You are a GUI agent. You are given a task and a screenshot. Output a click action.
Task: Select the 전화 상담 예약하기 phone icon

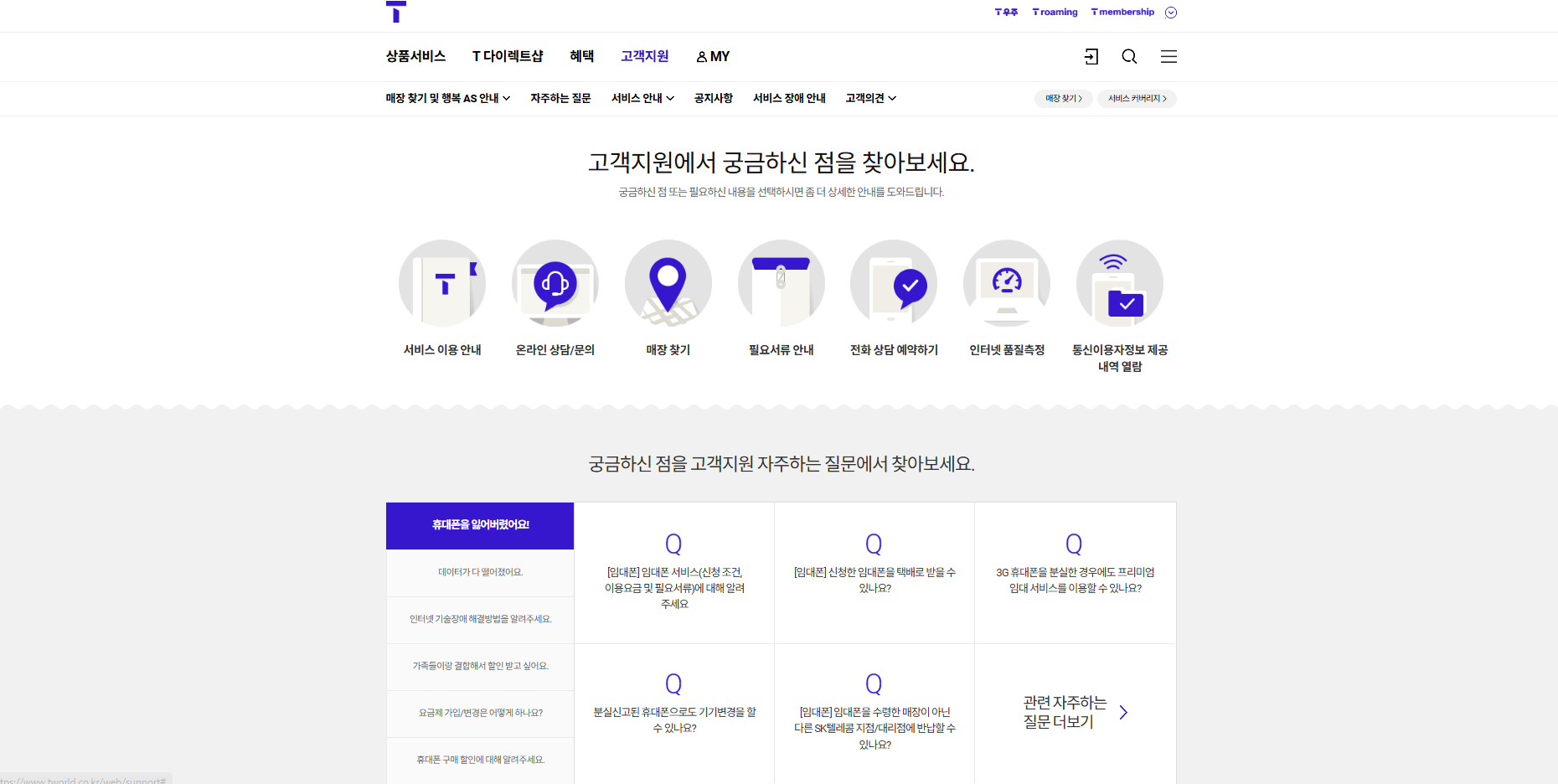(894, 284)
